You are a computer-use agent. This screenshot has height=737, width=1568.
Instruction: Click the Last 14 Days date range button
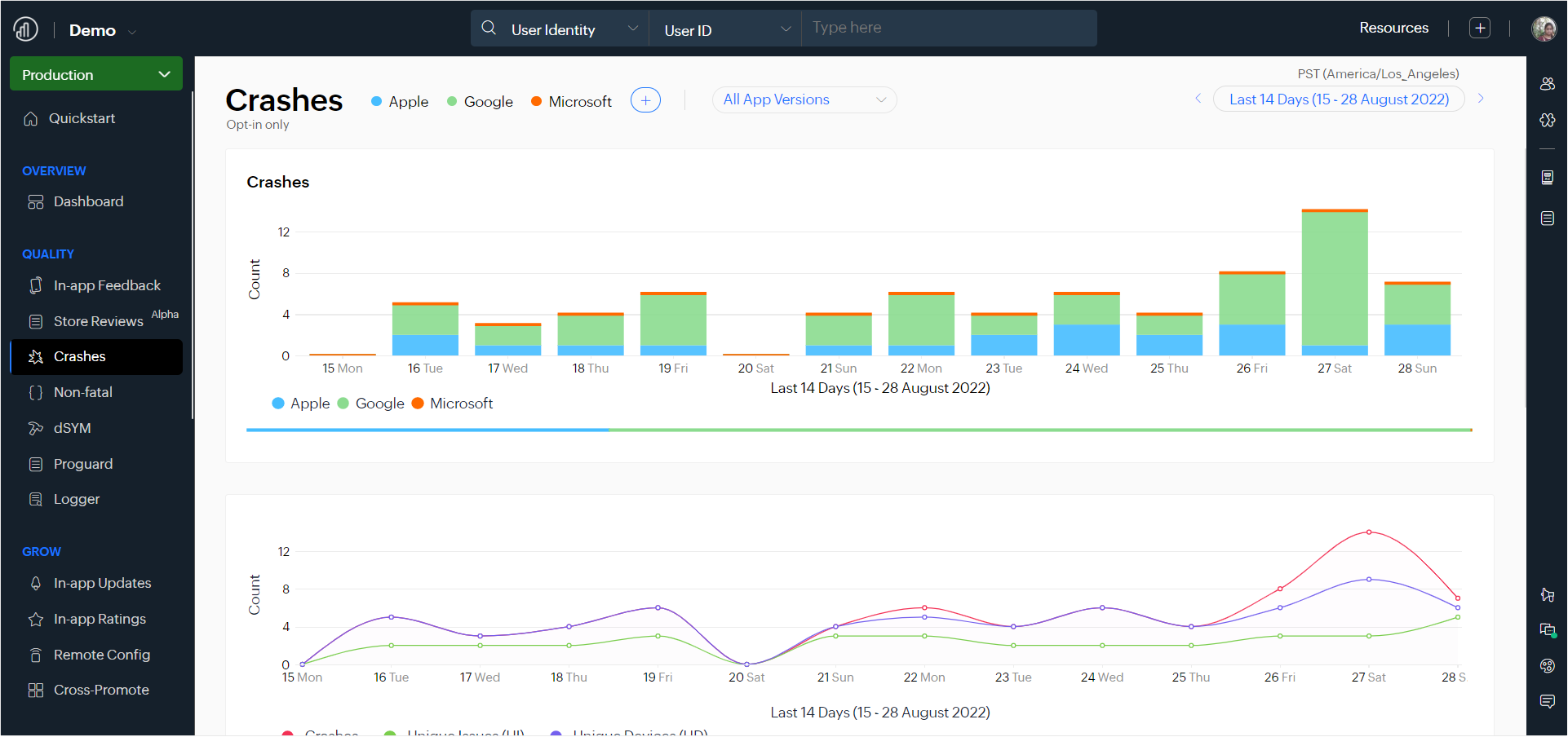pyautogui.click(x=1338, y=99)
